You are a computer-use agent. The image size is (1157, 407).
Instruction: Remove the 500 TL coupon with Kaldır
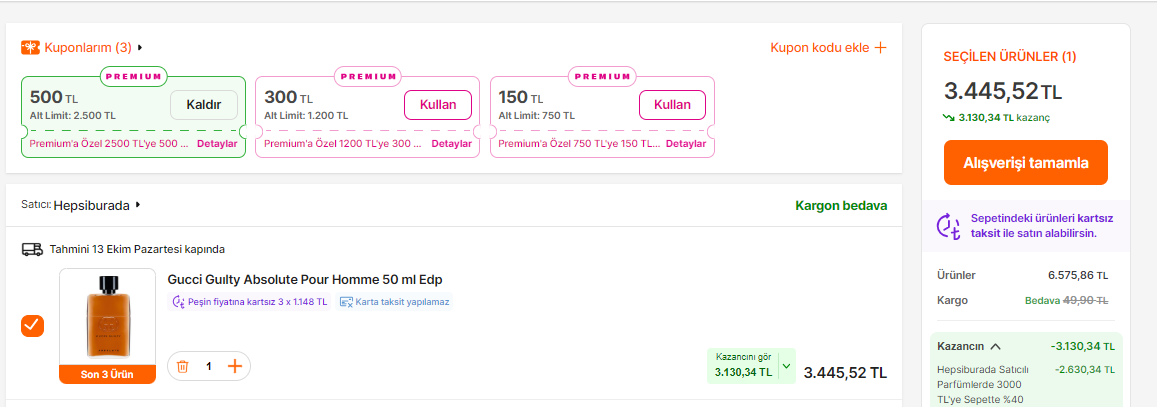[203, 105]
